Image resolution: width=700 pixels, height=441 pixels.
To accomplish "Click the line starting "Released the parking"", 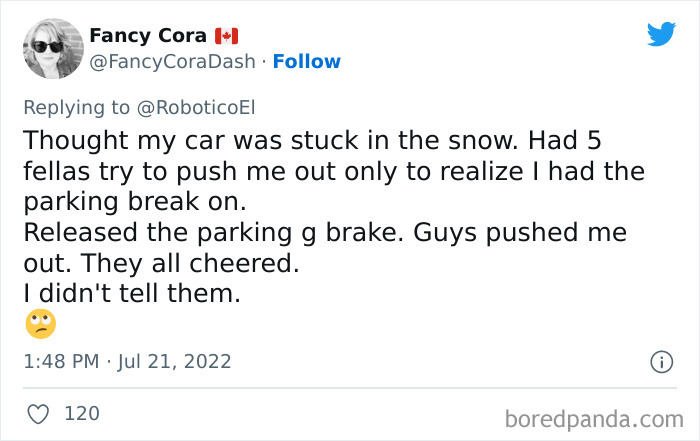I will pyautogui.click(x=324, y=233).
